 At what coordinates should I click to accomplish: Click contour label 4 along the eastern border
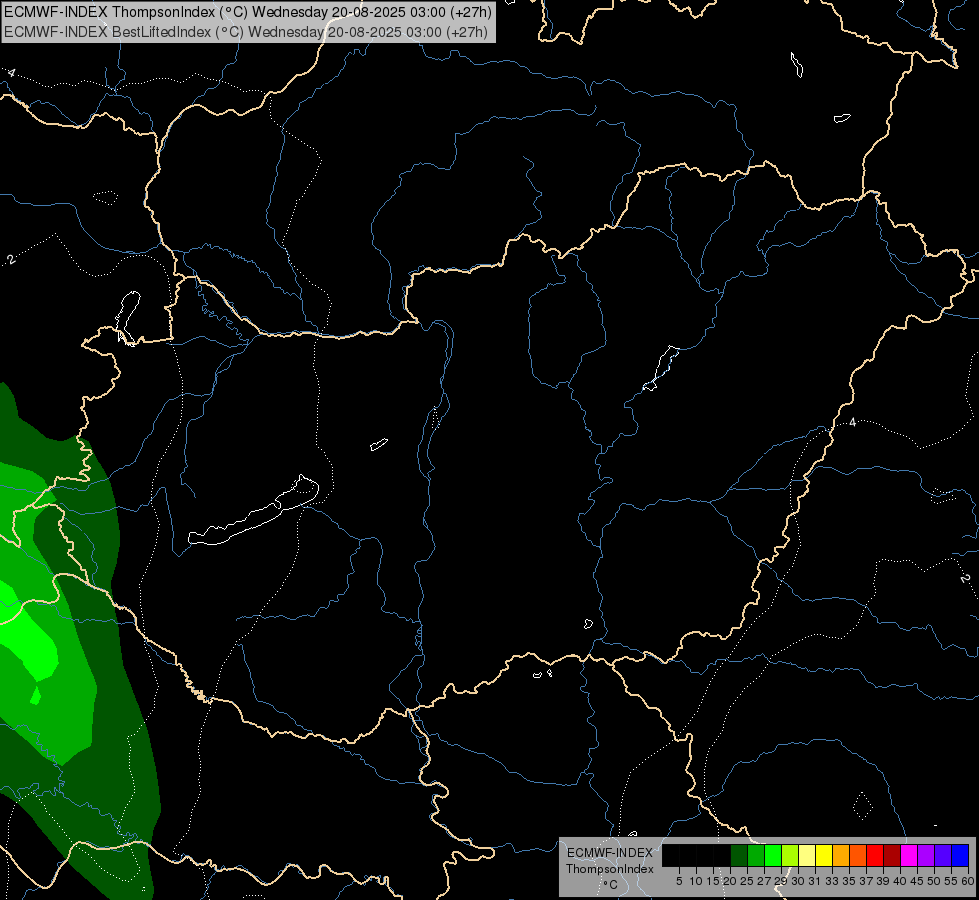852,422
